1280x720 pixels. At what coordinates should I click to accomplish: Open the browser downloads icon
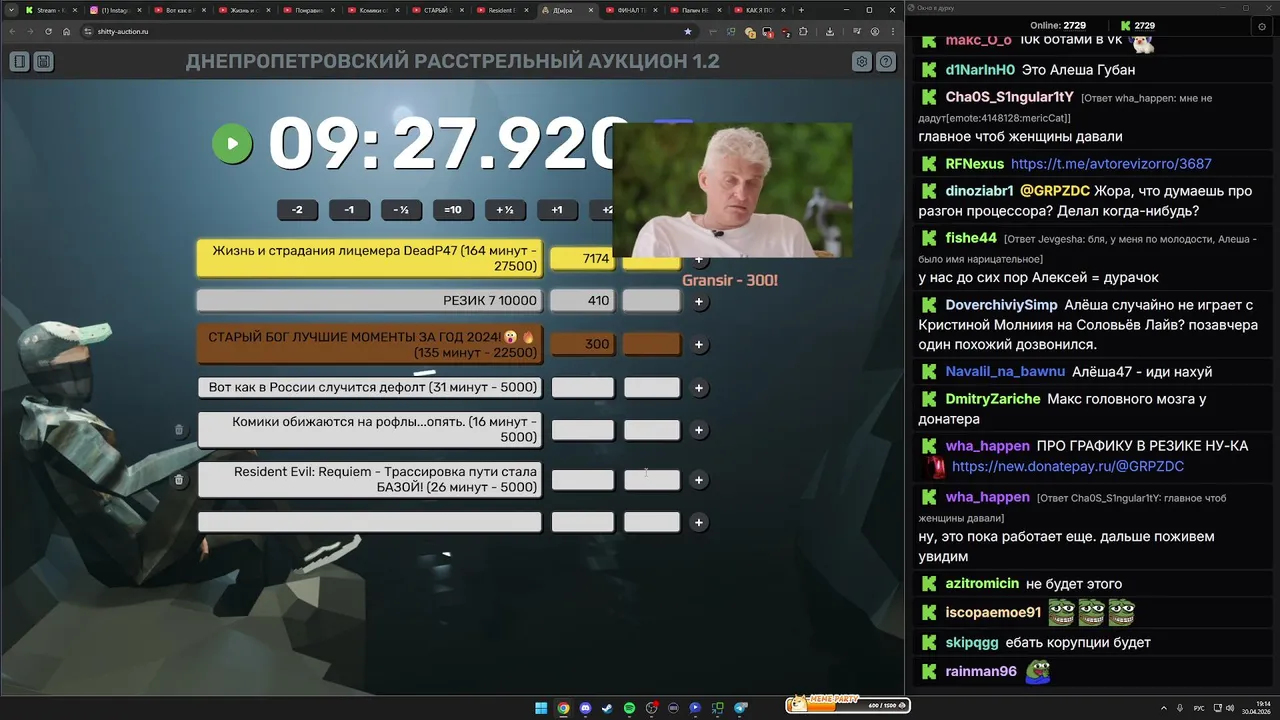(x=830, y=31)
